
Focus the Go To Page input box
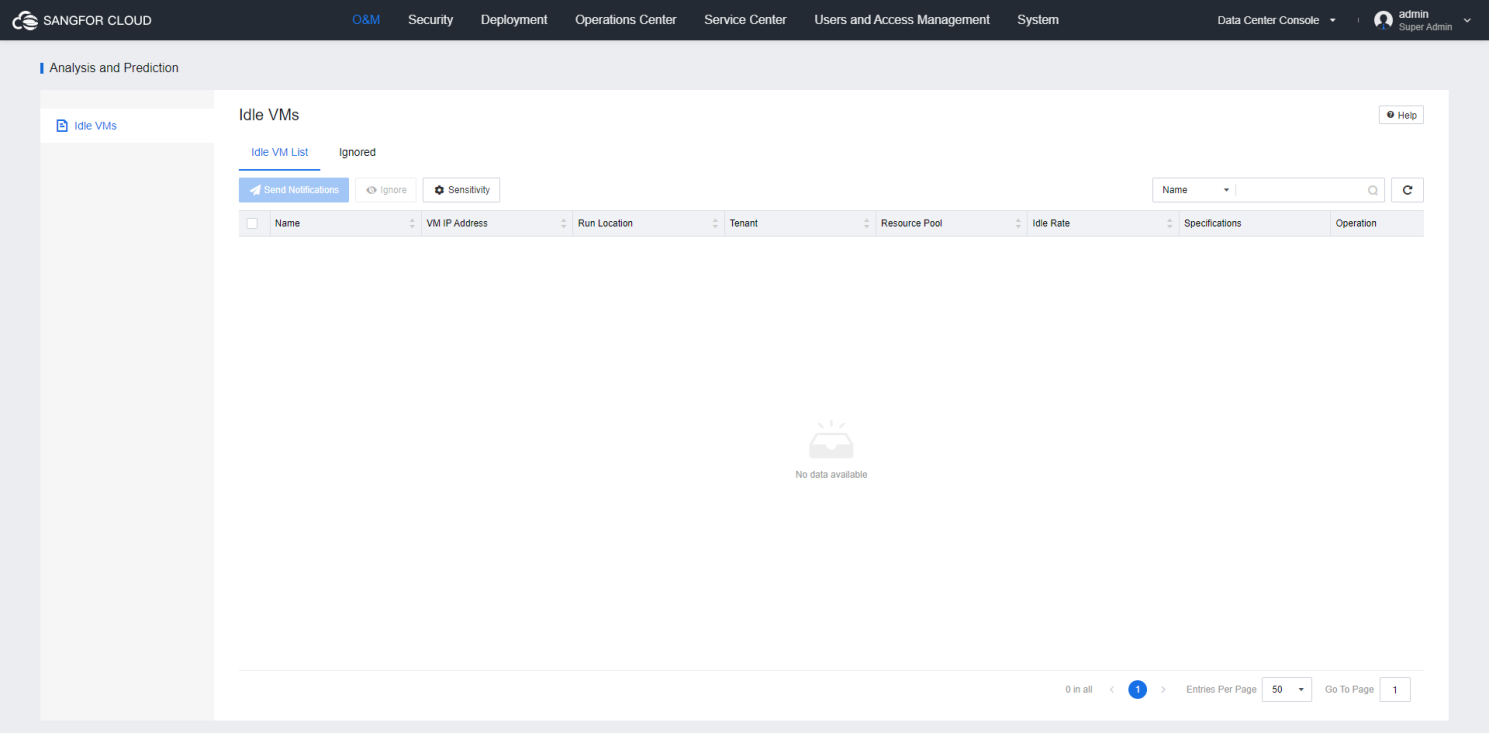[x=1395, y=690]
